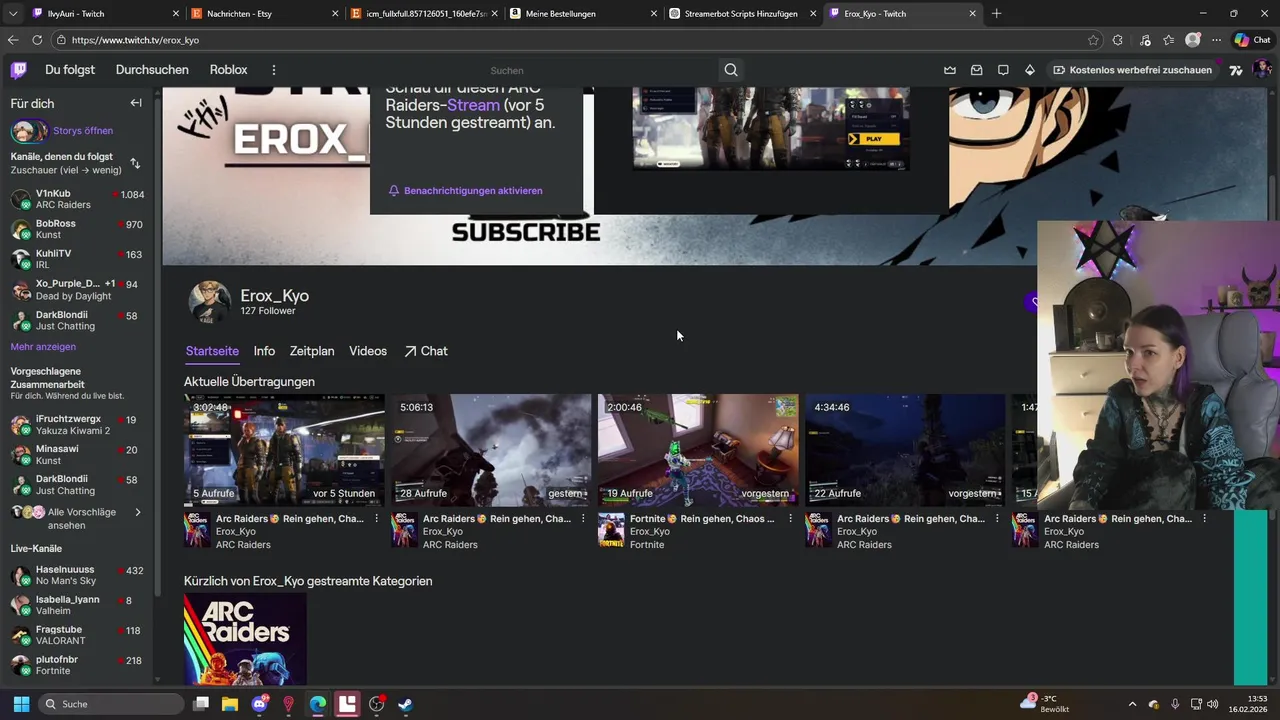Open the whispers speech bubble icon
Screen dimensions: 1280x720
pos(1003,70)
